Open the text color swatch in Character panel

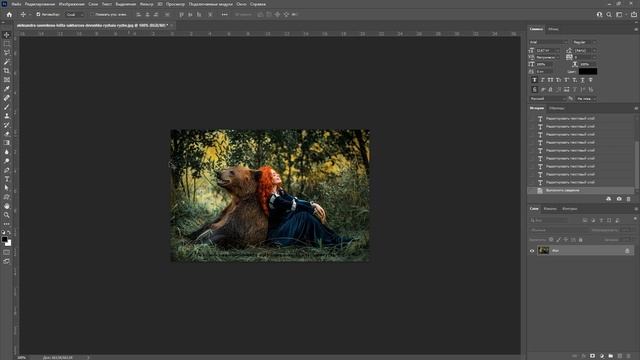click(x=588, y=71)
